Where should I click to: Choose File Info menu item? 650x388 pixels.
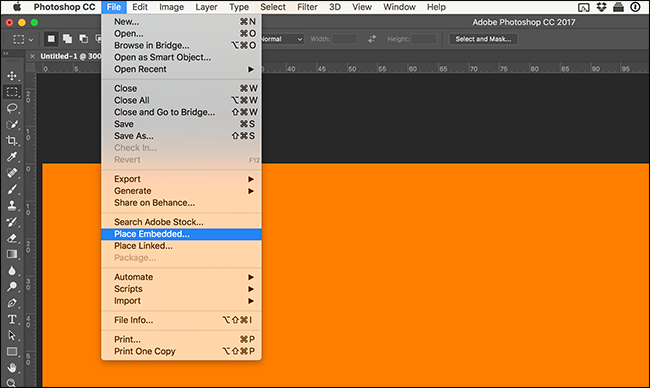point(181,320)
